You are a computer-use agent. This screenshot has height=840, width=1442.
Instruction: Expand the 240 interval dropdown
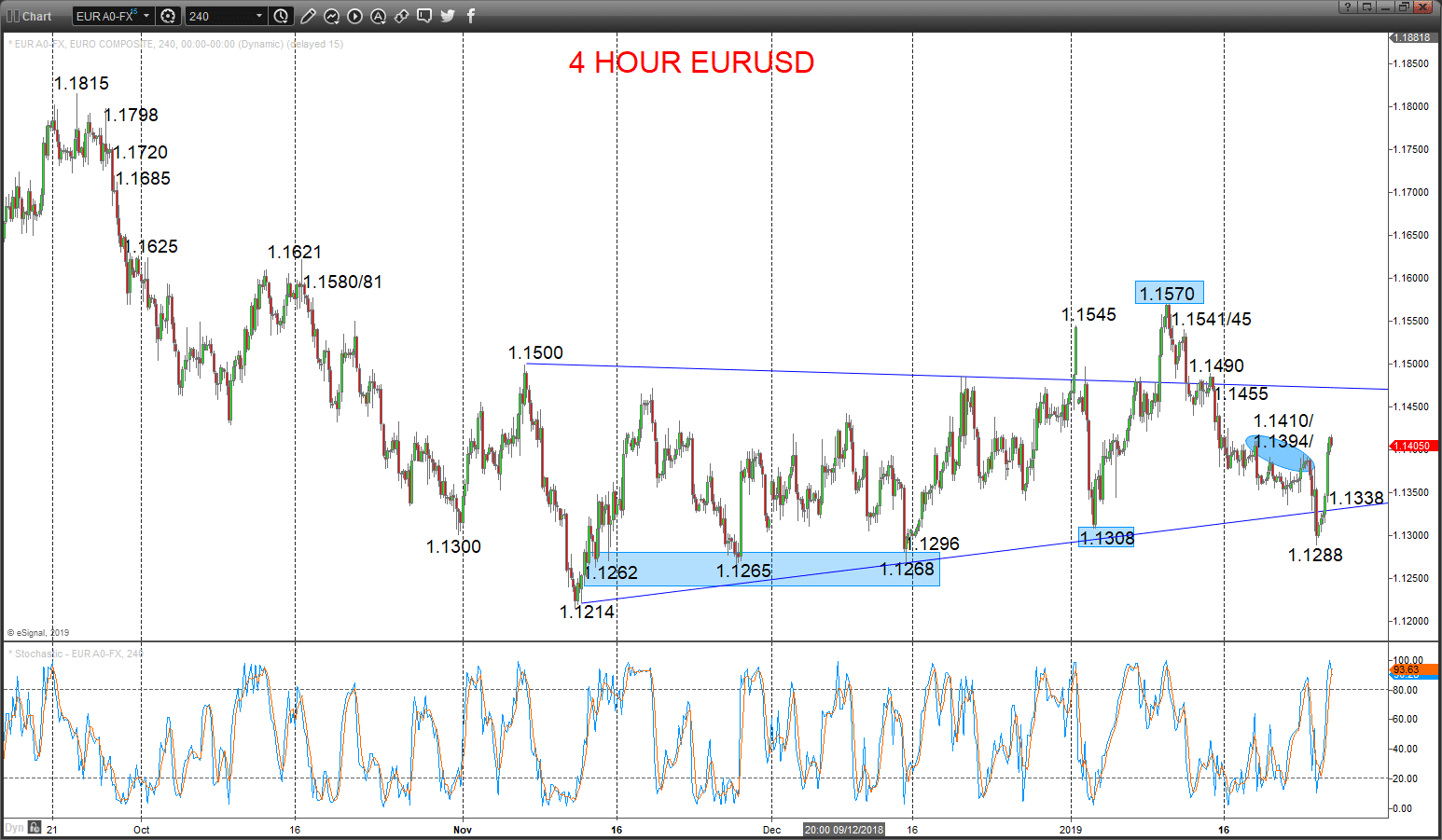pos(259,16)
